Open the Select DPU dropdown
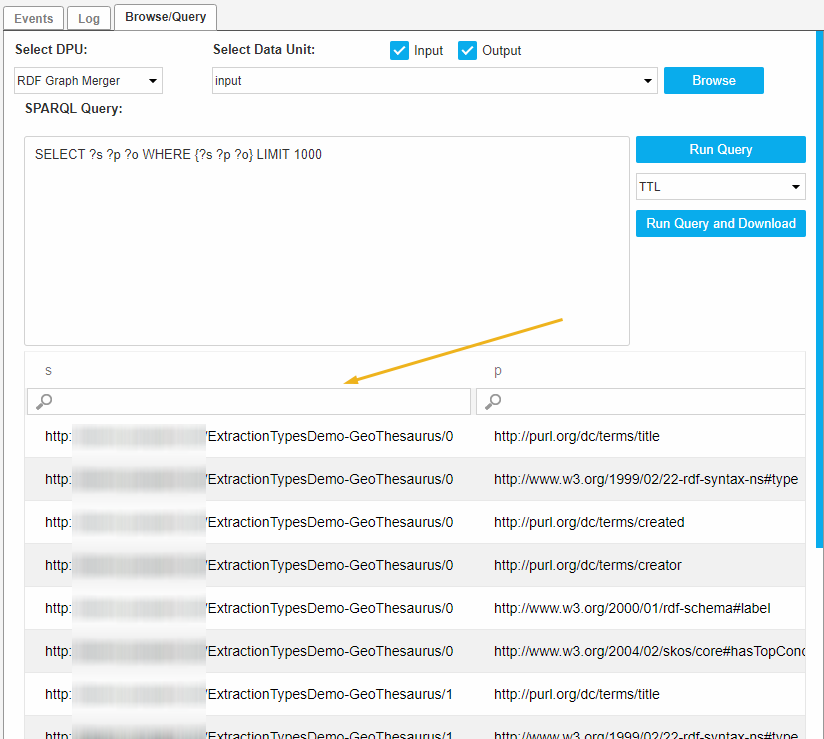The image size is (824, 739). point(88,81)
